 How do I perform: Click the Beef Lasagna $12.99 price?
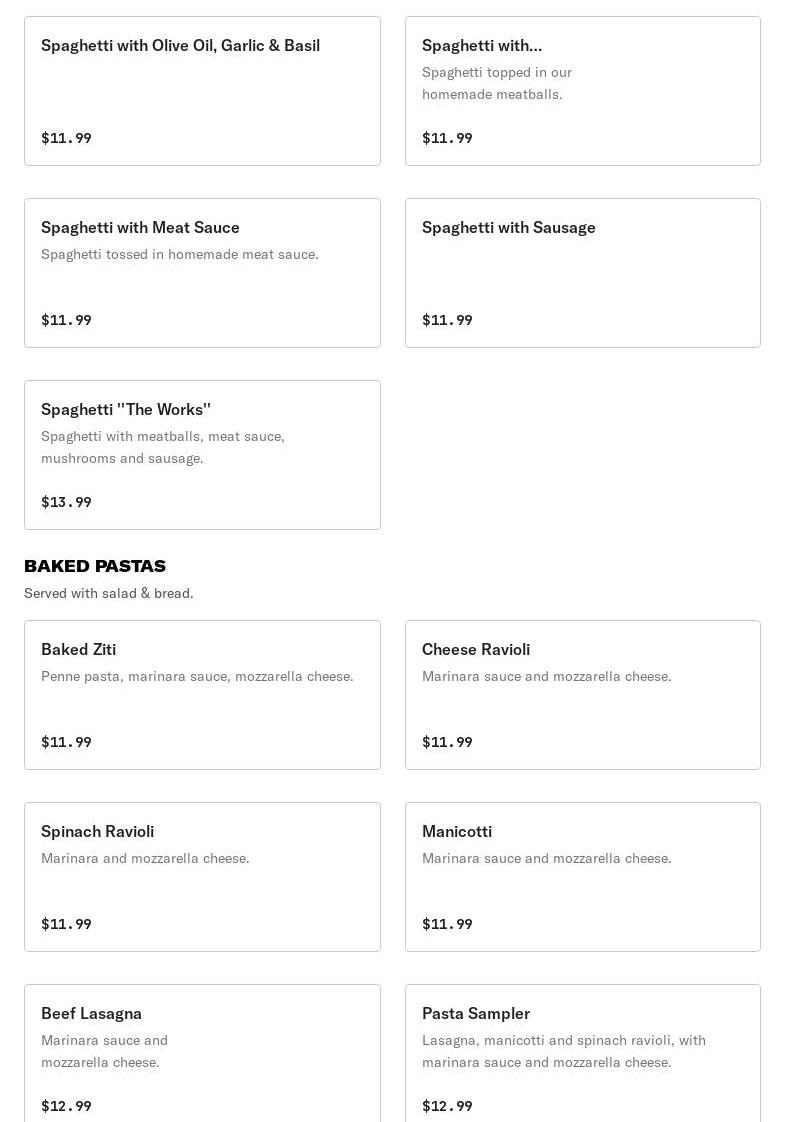[66, 1106]
